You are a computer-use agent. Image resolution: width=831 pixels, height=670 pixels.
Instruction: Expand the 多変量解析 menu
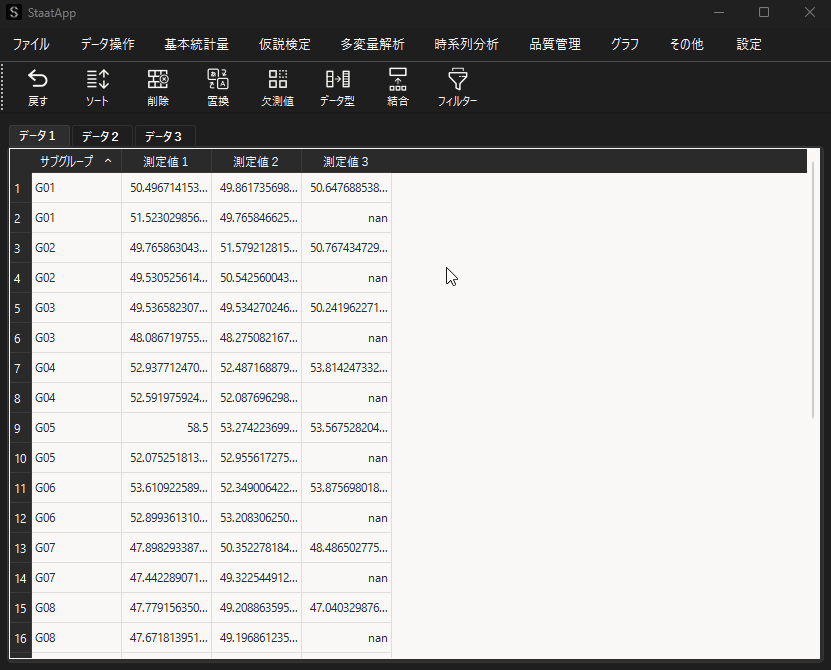click(x=372, y=44)
